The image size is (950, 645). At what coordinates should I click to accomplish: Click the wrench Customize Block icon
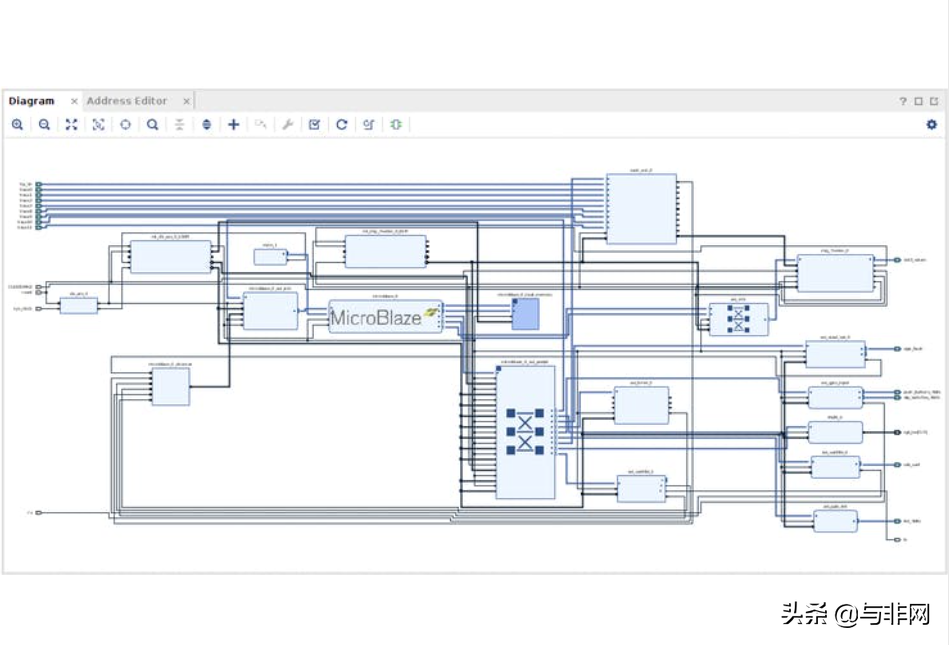288,125
